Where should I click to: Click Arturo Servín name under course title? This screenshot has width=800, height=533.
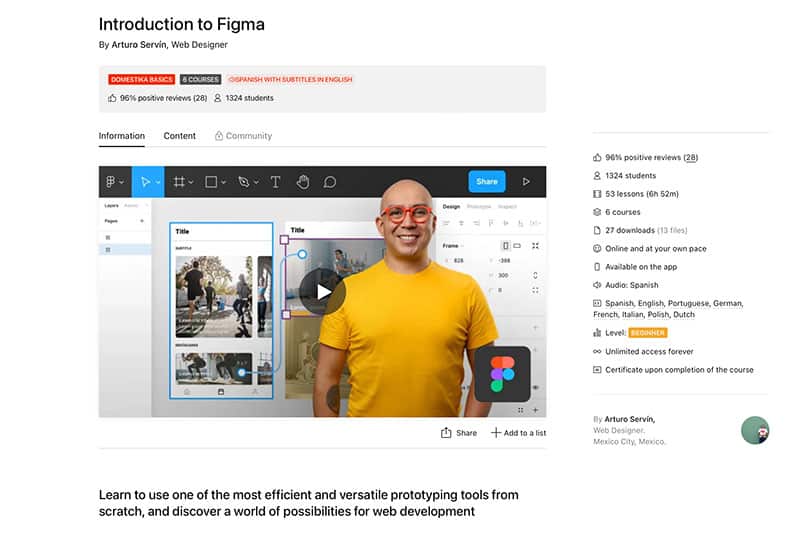click(139, 45)
